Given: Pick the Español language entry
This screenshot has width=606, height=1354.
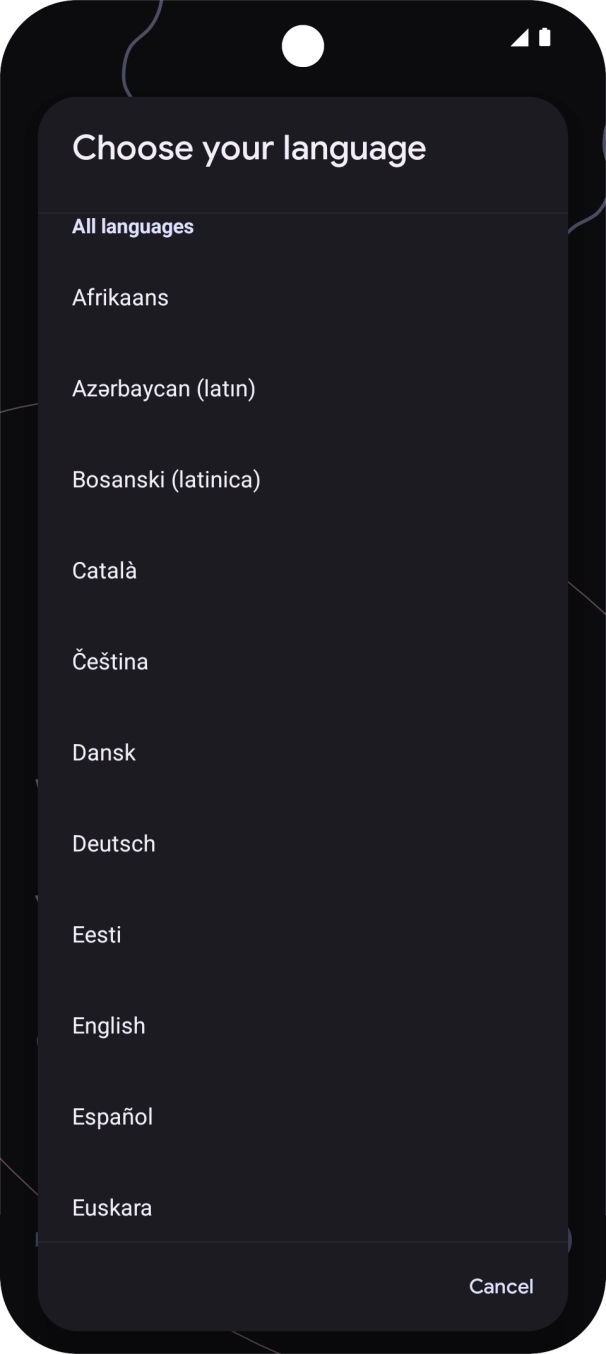Looking at the screenshot, I should click(x=113, y=1117).
